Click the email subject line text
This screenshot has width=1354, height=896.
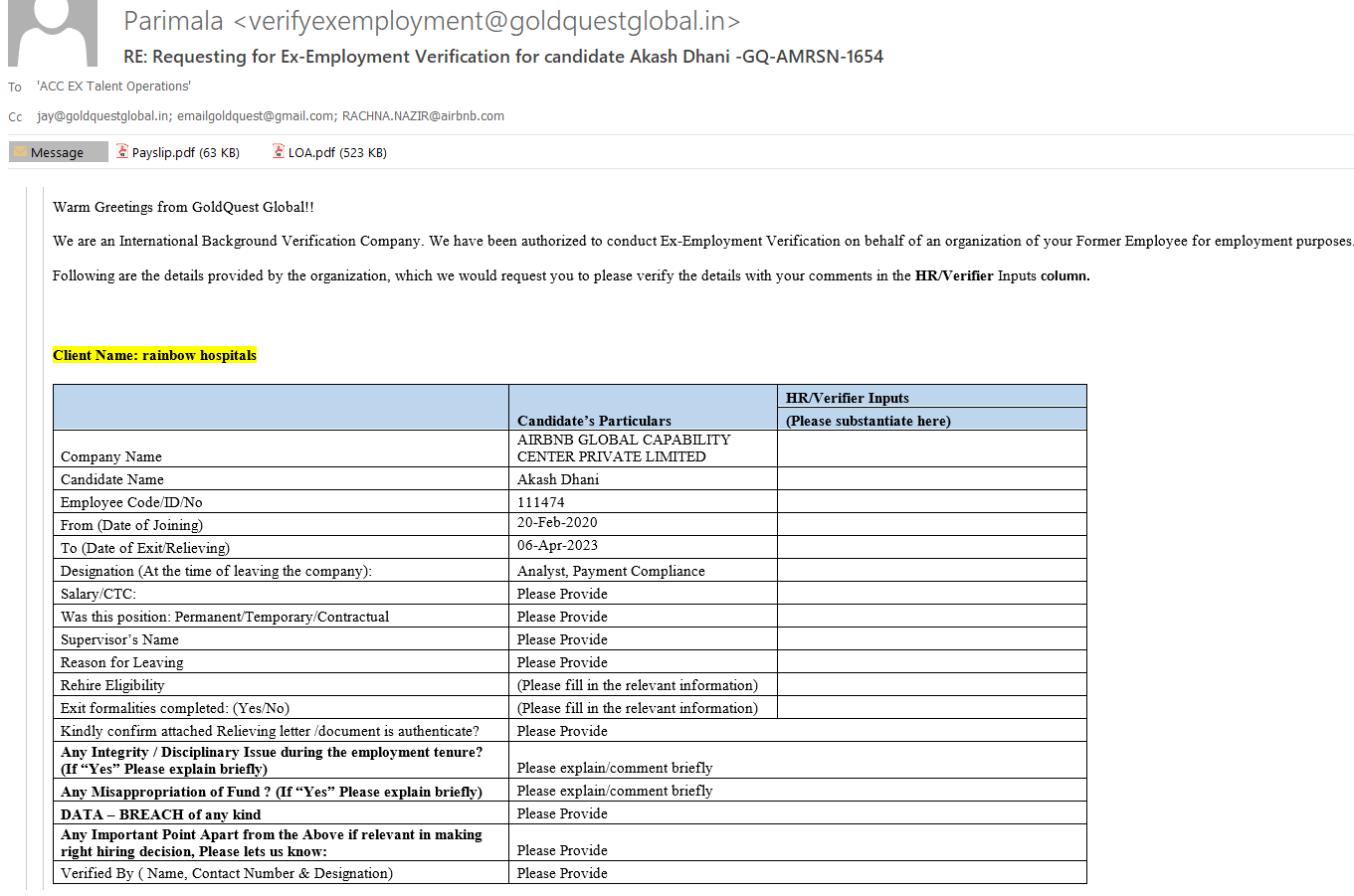[x=502, y=57]
